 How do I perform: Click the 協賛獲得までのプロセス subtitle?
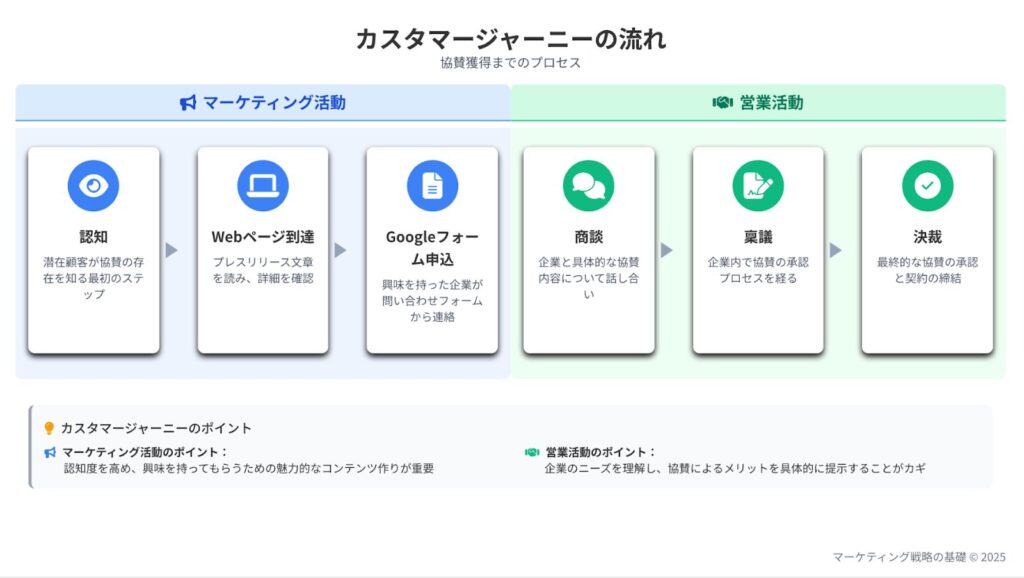click(x=511, y=63)
